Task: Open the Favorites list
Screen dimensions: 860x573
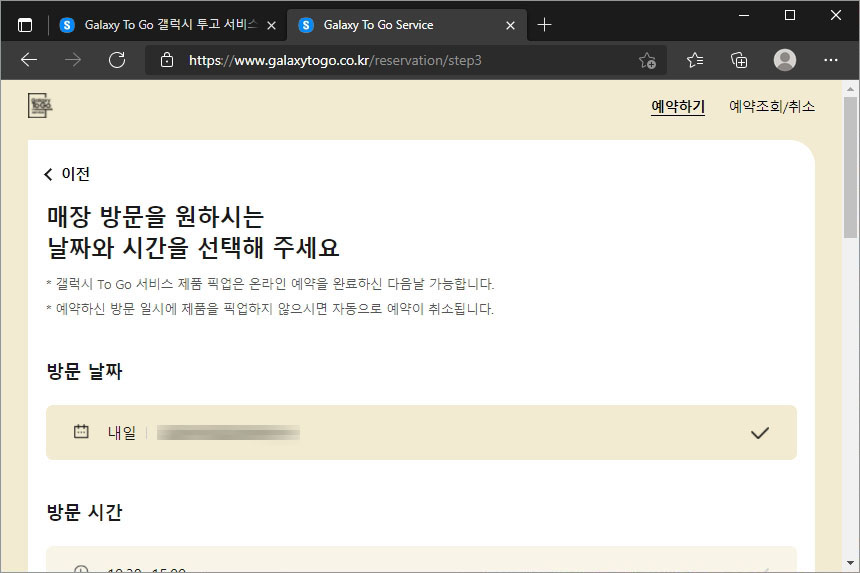Action: pyautogui.click(x=695, y=60)
